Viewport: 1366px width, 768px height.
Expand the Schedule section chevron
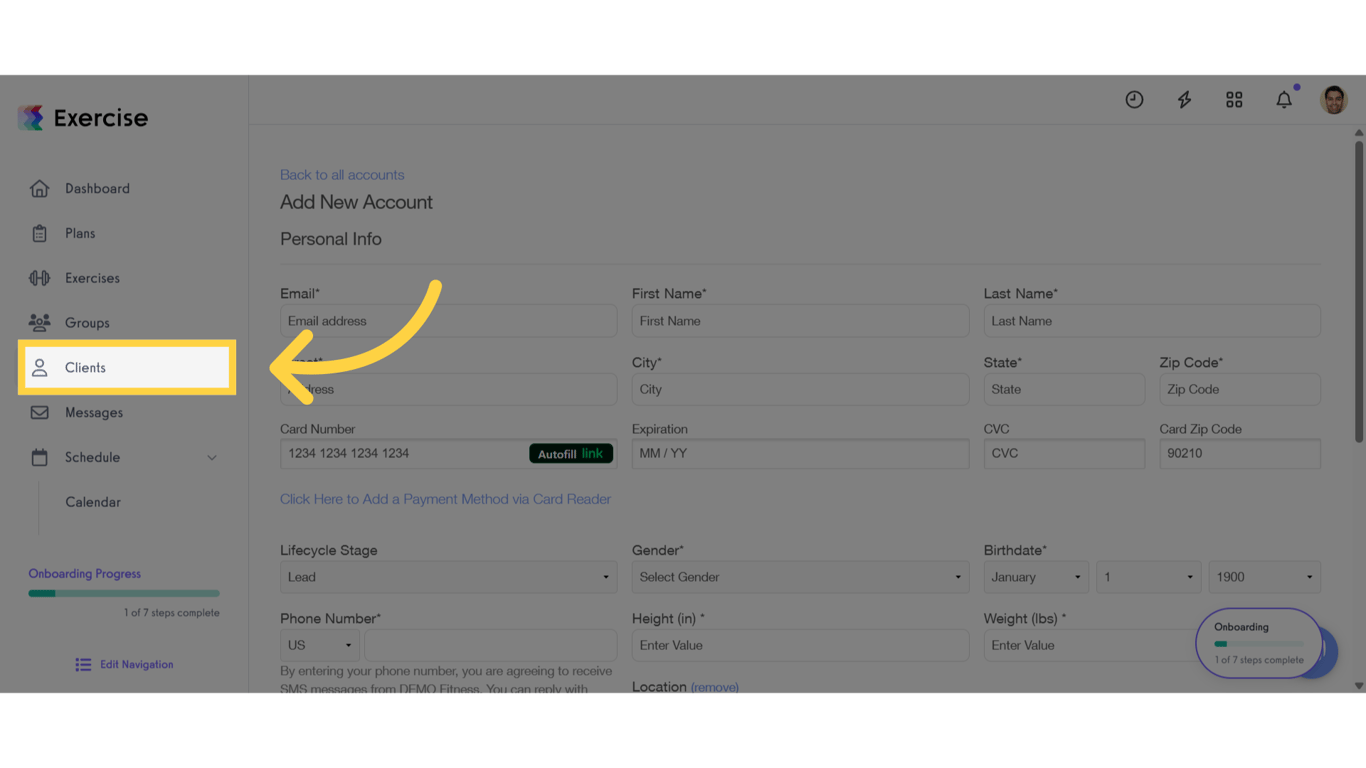point(211,457)
